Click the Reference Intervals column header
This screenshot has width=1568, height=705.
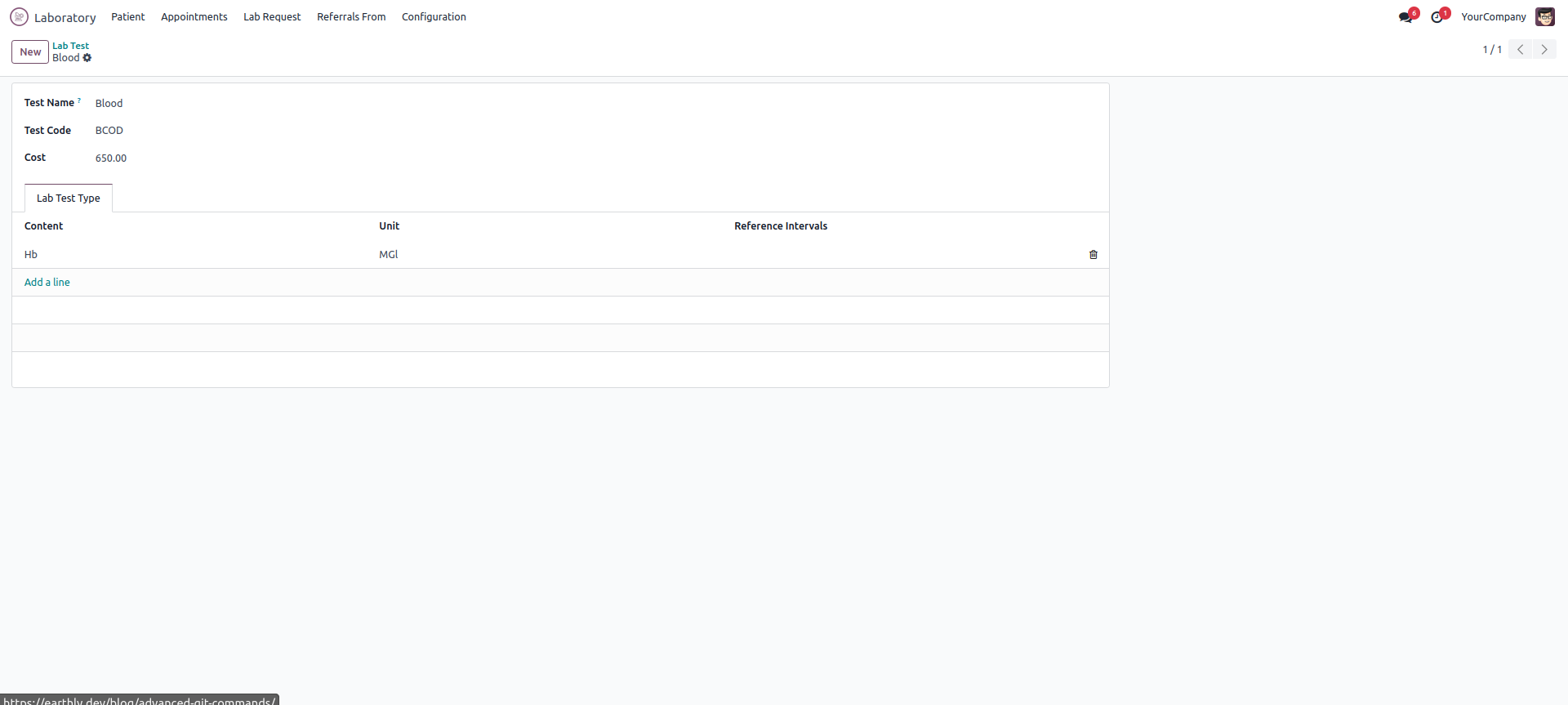(781, 226)
